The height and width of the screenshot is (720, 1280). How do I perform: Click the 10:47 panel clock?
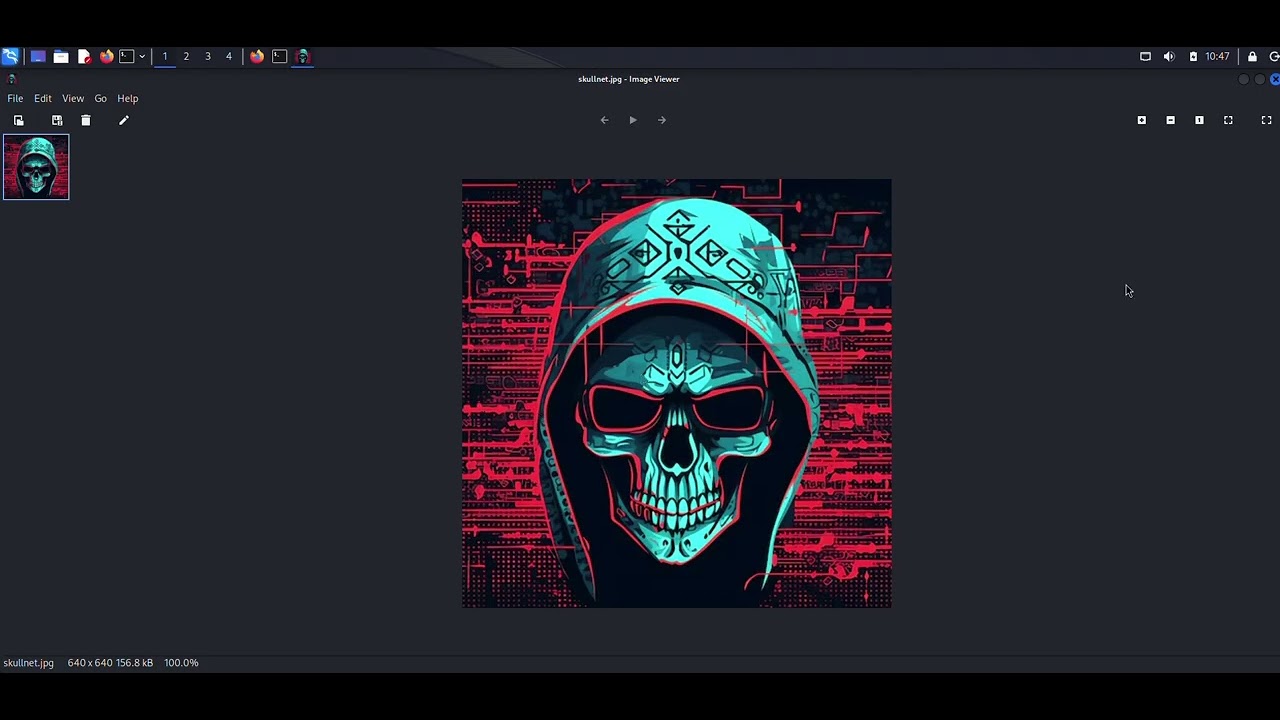[1217, 56]
